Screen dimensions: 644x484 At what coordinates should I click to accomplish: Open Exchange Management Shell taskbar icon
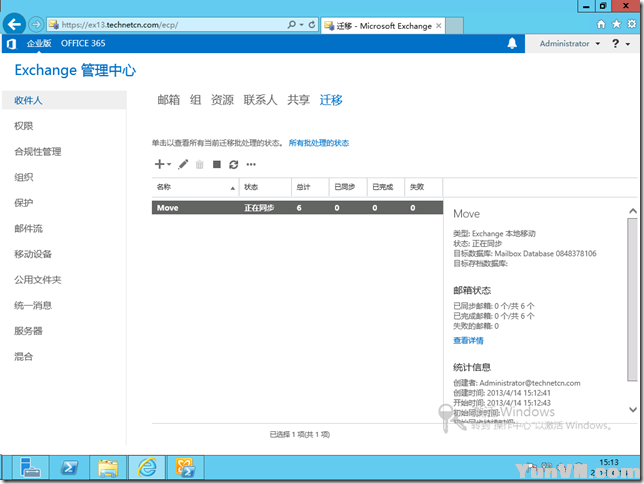pos(186,468)
